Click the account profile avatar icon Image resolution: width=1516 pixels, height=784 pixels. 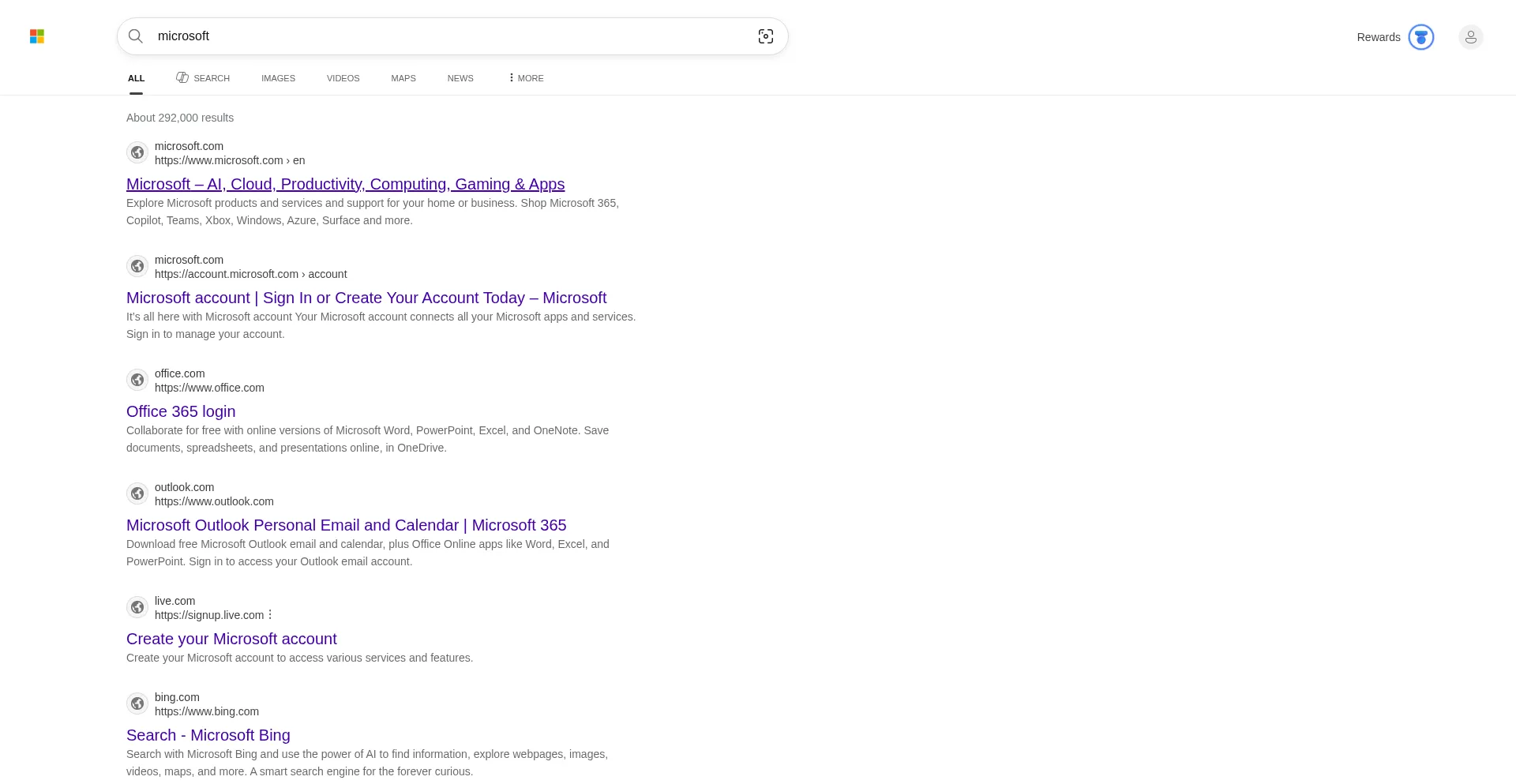[1471, 37]
